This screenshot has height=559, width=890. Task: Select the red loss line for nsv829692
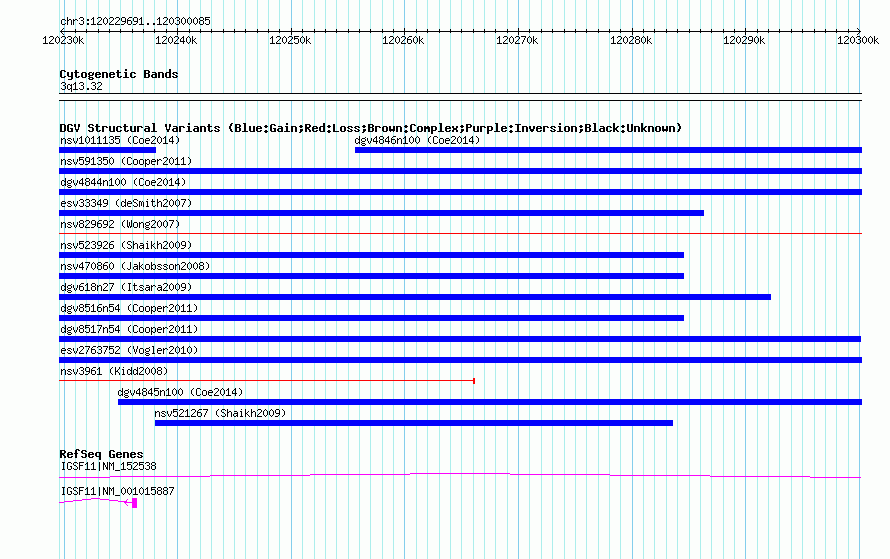[x=460, y=233]
